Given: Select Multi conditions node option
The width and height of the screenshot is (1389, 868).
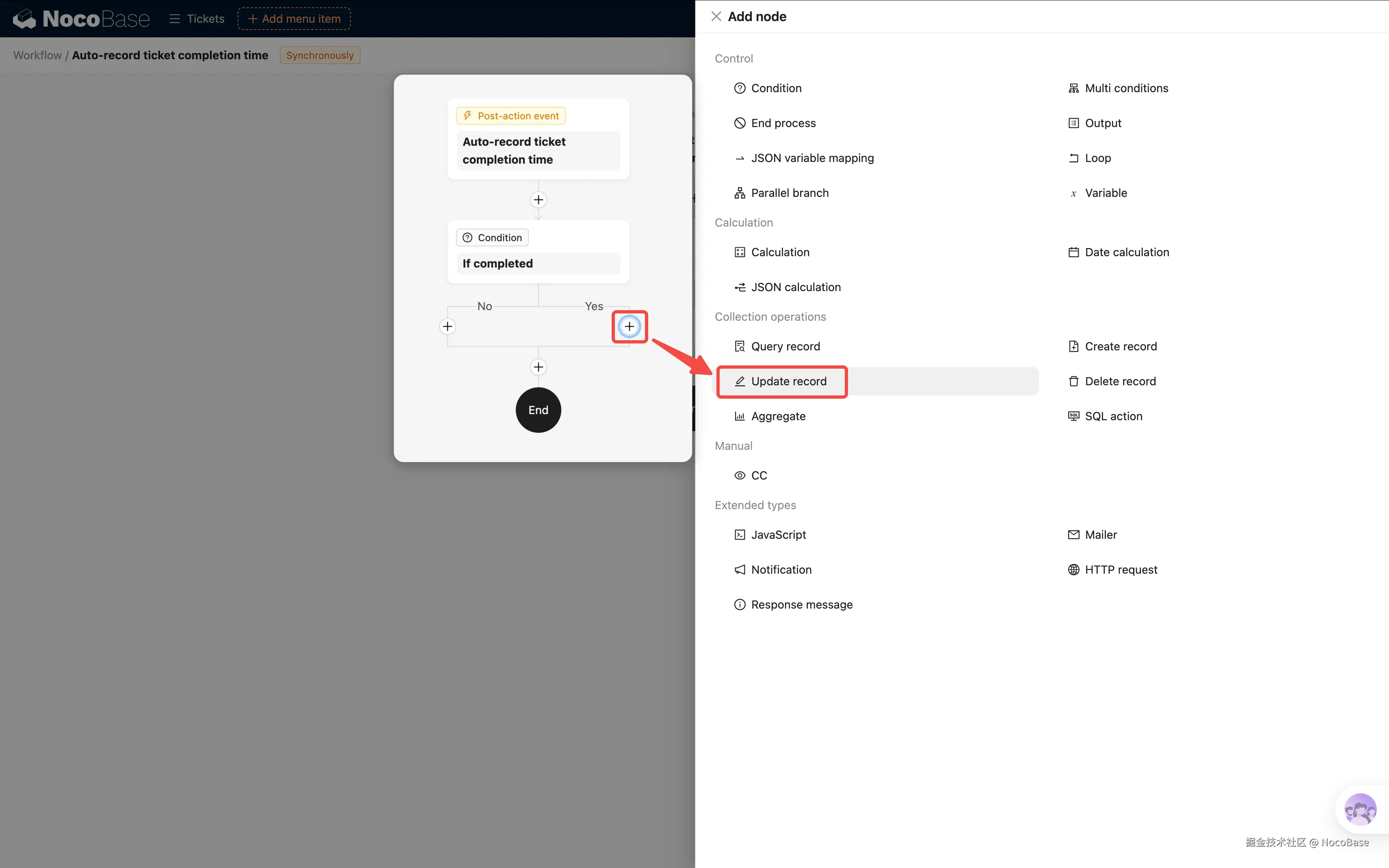Looking at the screenshot, I should point(1126,89).
